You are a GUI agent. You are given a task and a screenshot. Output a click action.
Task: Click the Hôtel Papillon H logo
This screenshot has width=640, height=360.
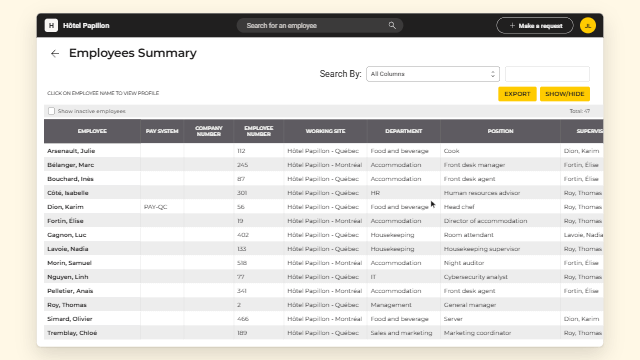(51, 25)
